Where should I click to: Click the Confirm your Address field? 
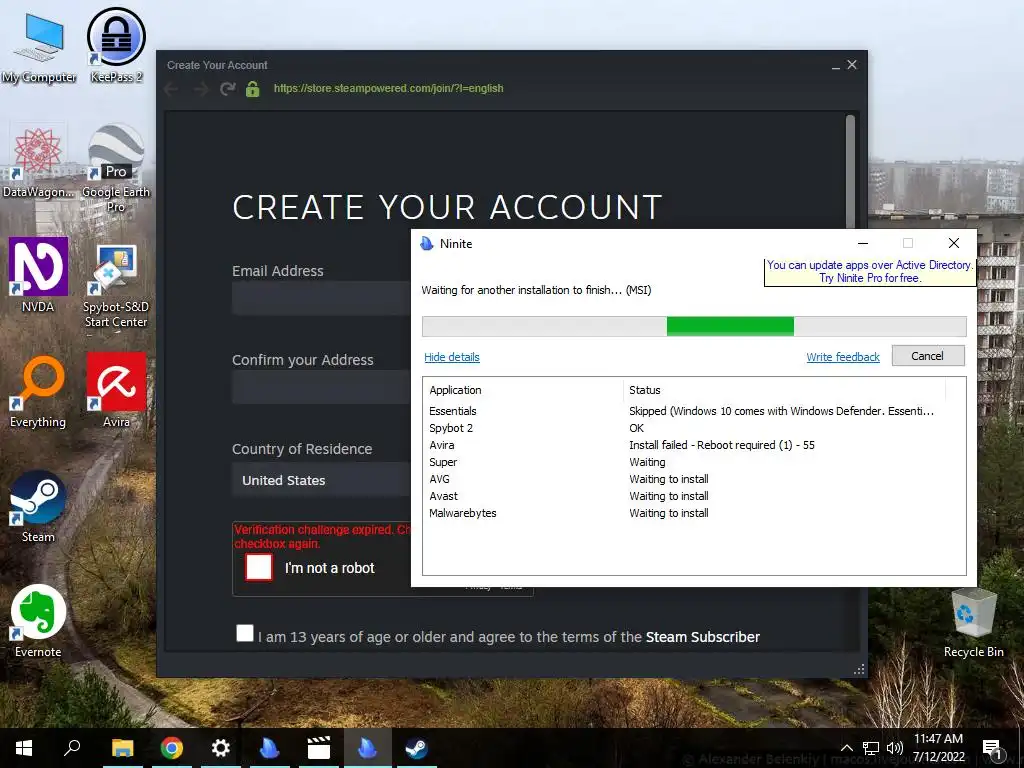click(x=322, y=387)
